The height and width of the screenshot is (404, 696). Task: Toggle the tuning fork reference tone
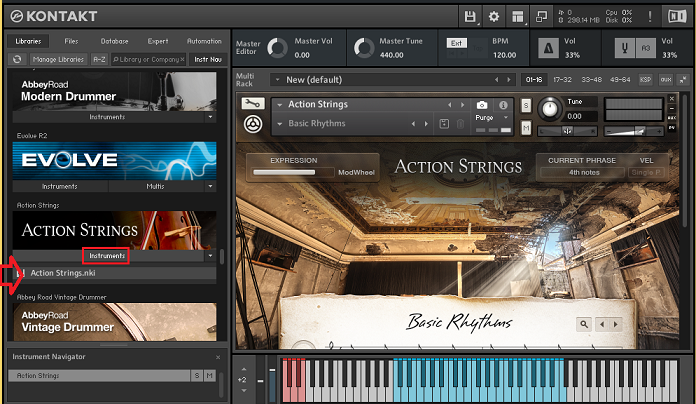(x=625, y=48)
